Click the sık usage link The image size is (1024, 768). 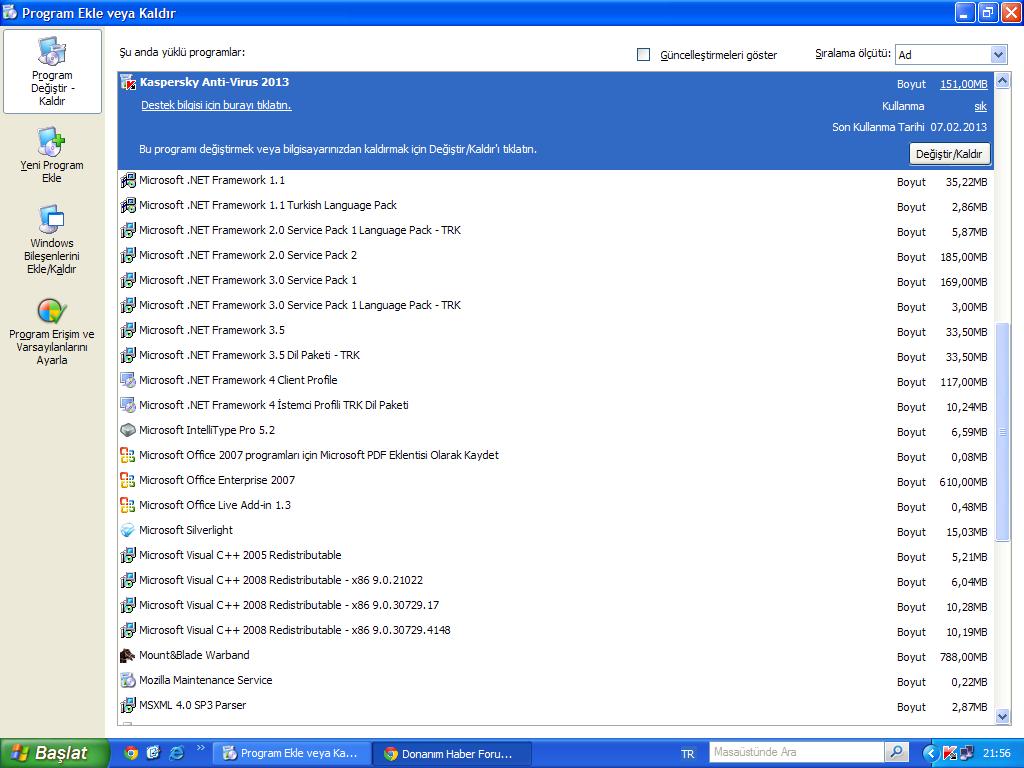pyautogui.click(x=980, y=106)
